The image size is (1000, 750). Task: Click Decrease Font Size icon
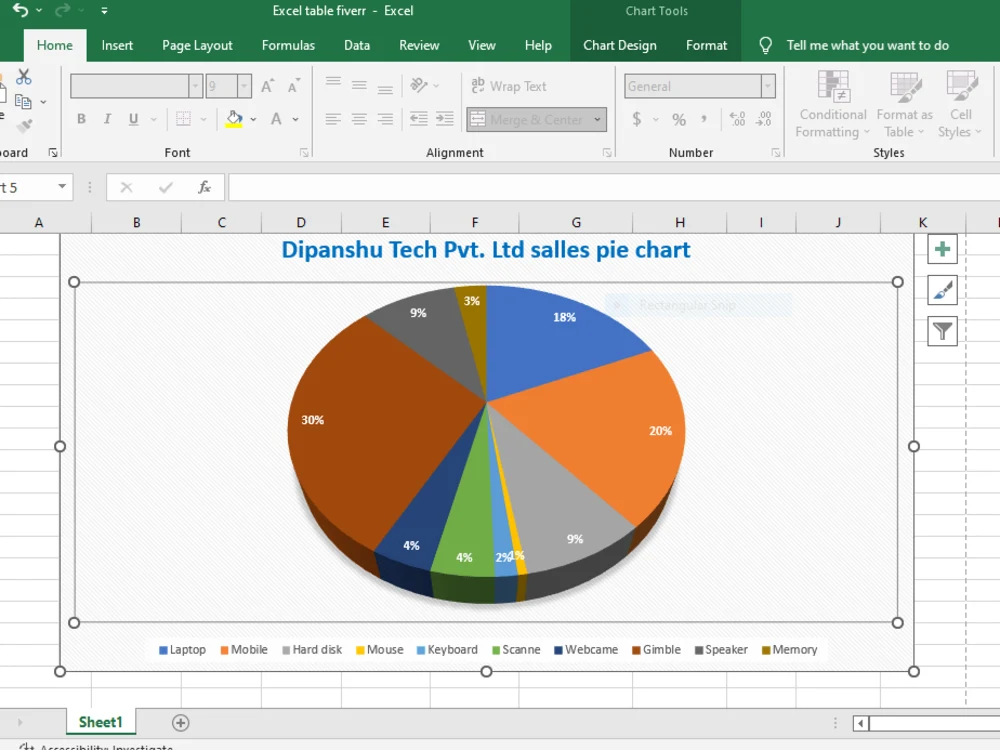click(294, 85)
